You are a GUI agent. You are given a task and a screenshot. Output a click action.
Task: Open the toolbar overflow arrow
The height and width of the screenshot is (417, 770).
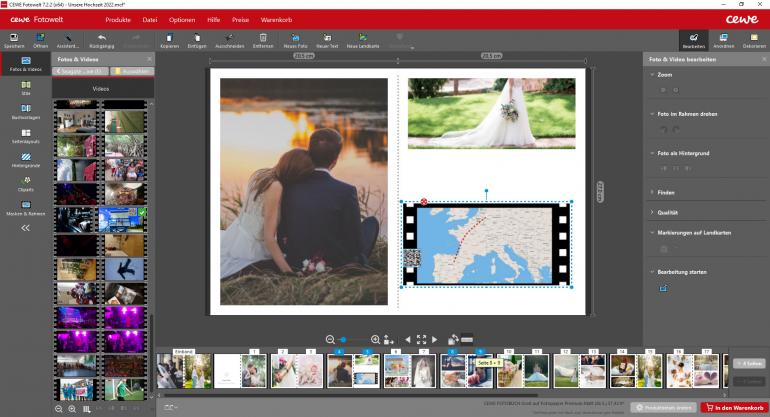tap(412, 48)
